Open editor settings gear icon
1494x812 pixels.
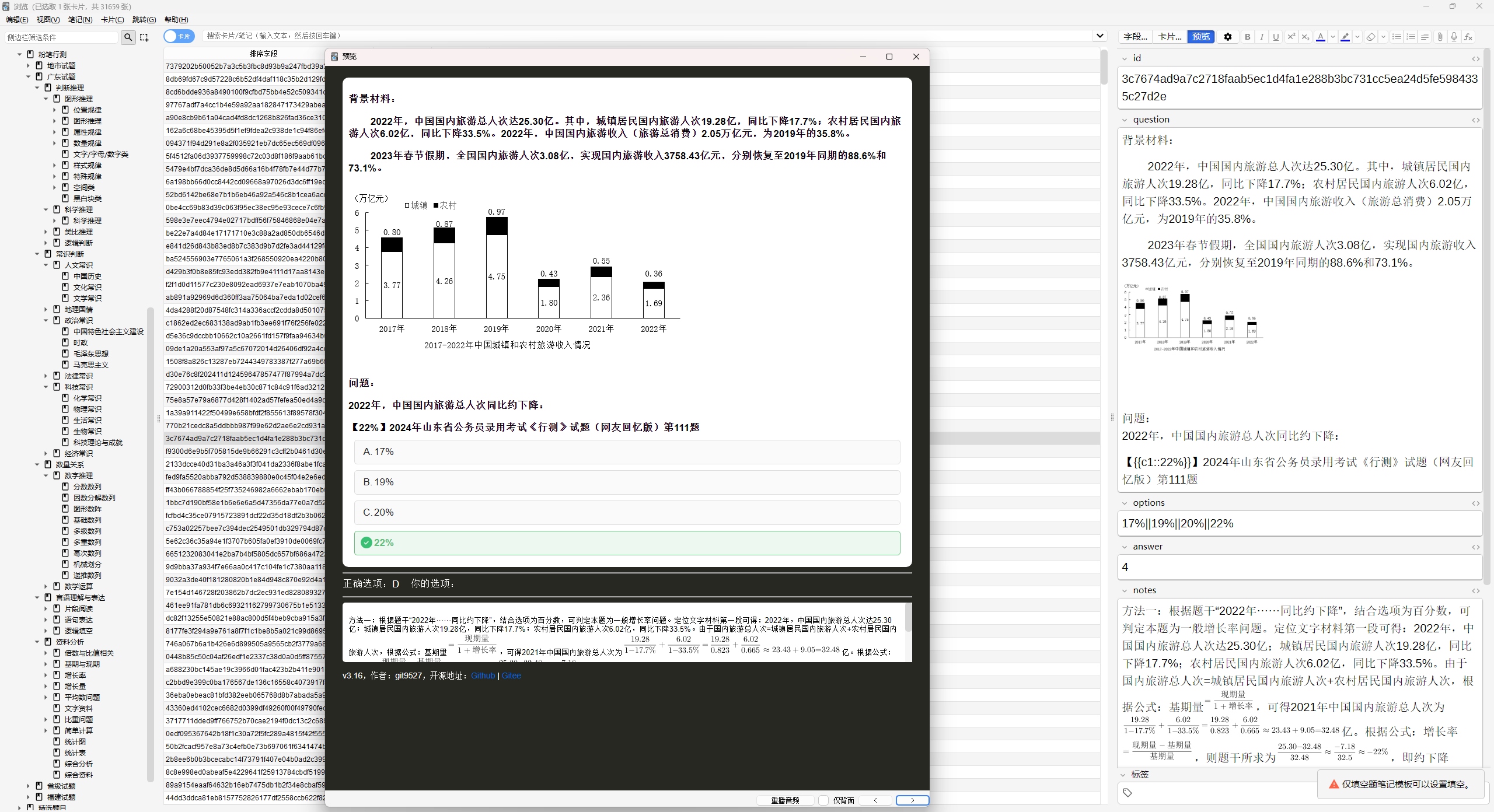pos(1228,37)
